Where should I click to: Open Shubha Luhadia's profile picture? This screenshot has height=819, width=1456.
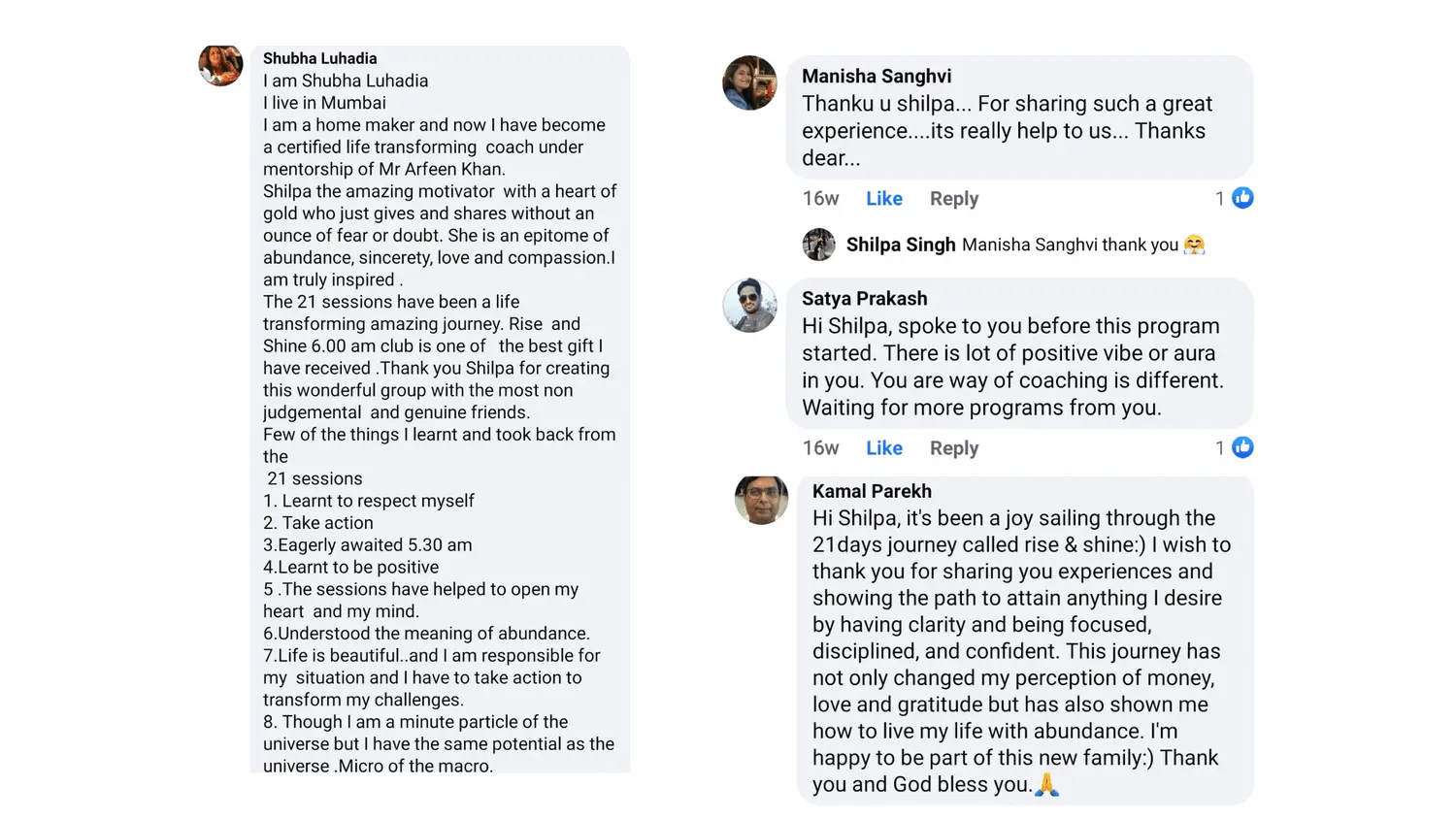220,65
